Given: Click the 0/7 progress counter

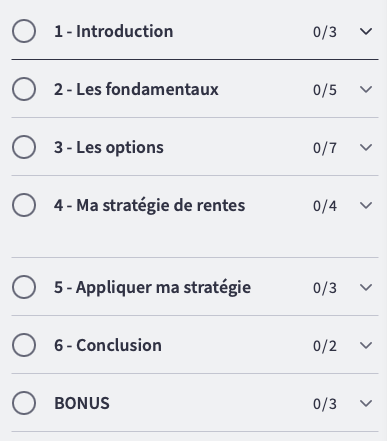Looking at the screenshot, I should point(325,148).
